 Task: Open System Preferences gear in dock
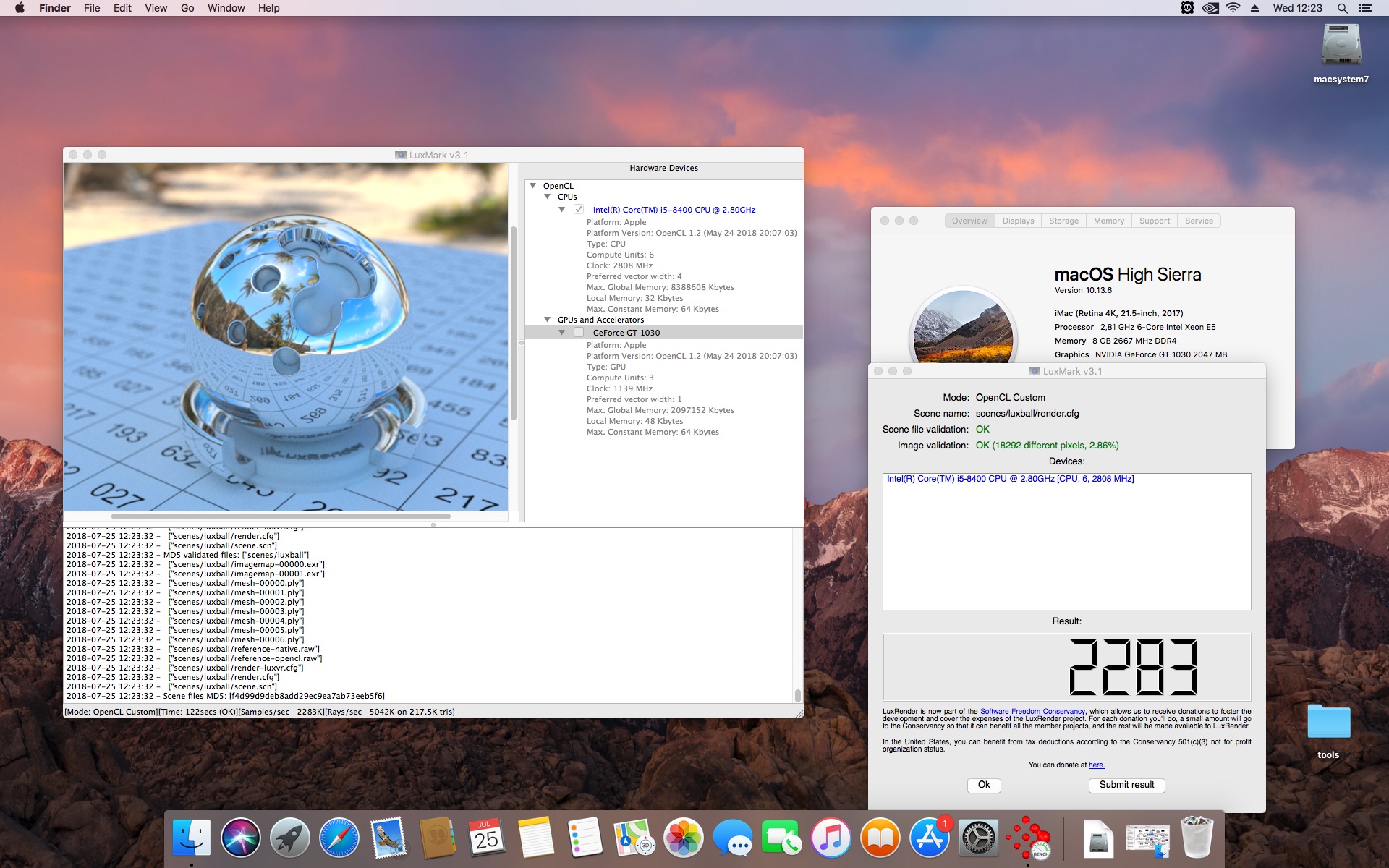click(x=979, y=838)
